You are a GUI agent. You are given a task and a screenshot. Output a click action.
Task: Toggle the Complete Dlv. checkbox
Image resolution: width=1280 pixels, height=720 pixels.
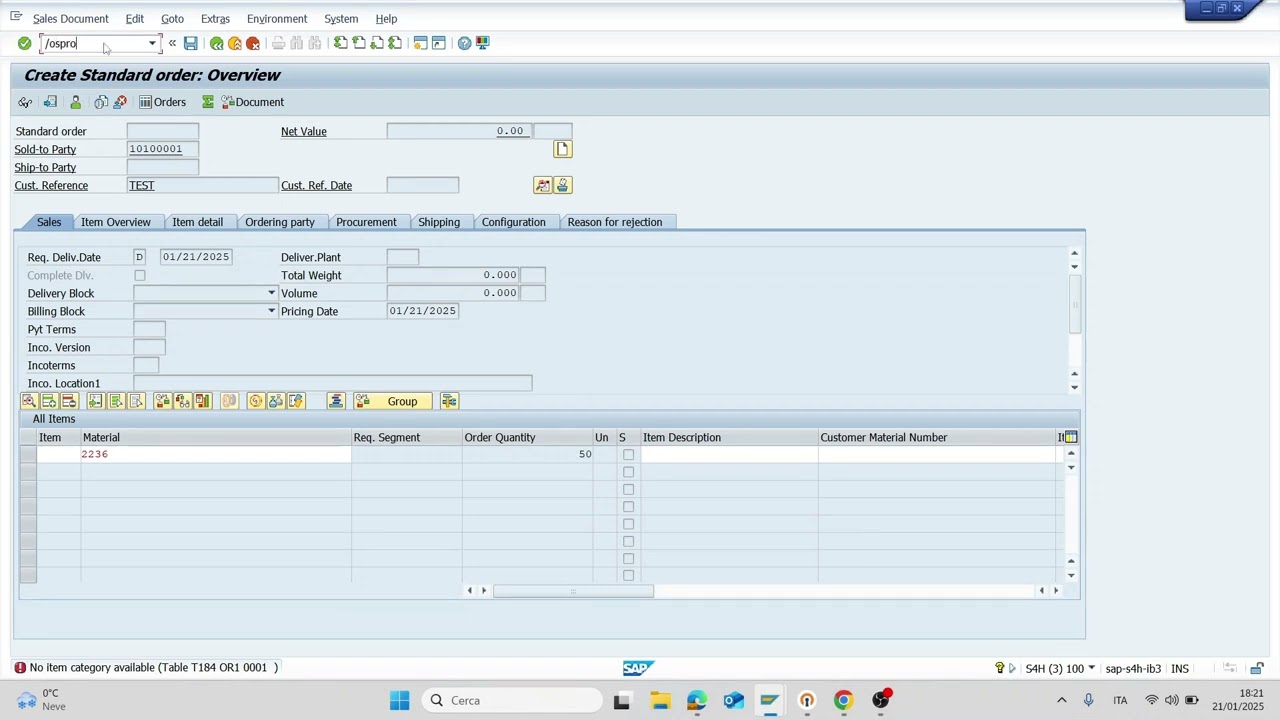[x=140, y=275]
